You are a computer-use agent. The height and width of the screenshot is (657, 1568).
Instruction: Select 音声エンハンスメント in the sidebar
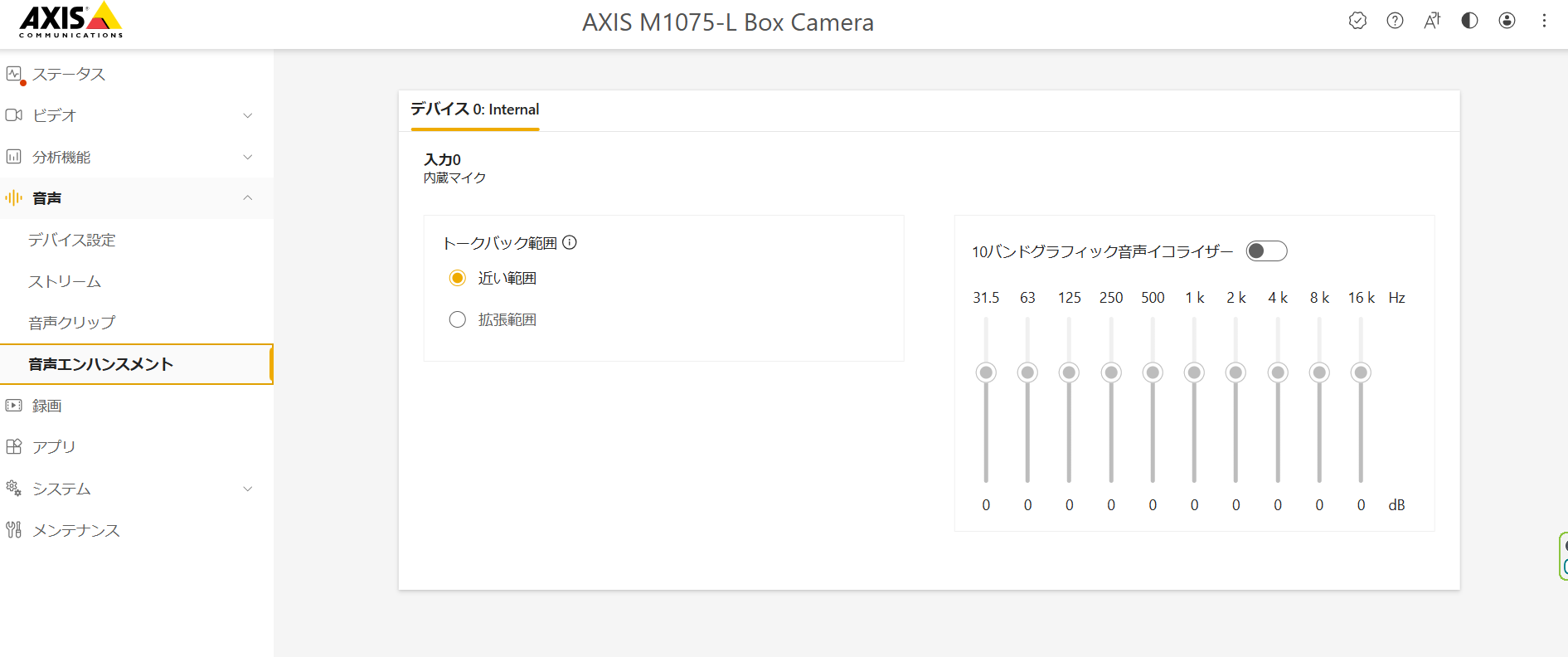137,364
